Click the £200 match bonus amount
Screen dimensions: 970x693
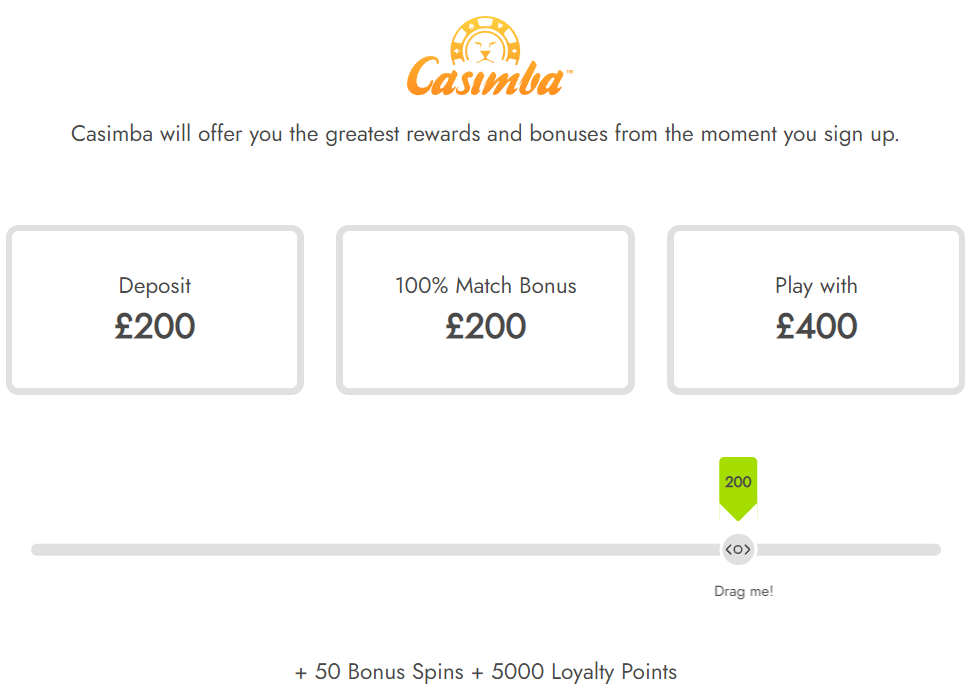click(486, 326)
